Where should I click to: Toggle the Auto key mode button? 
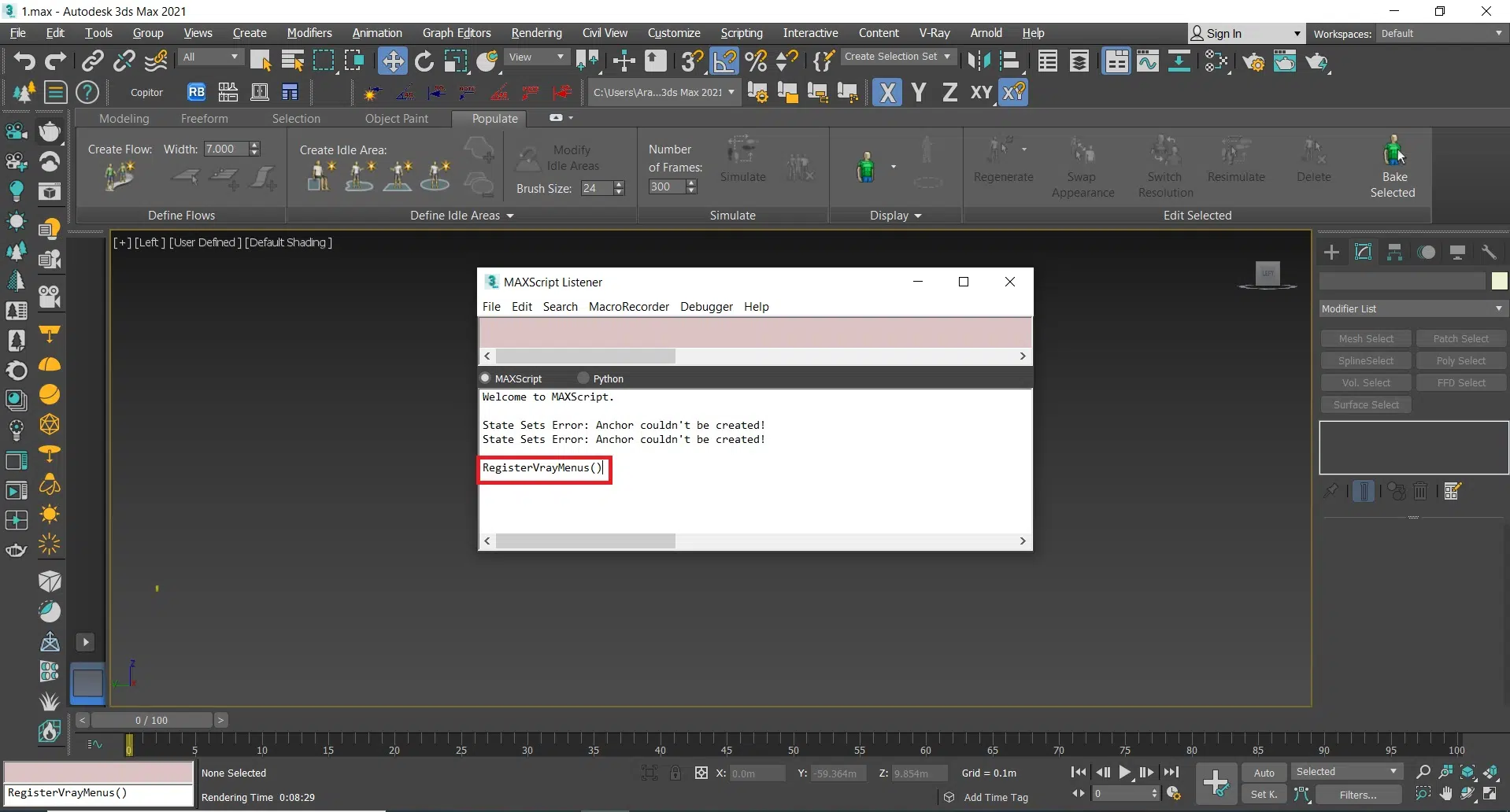[x=1264, y=773]
